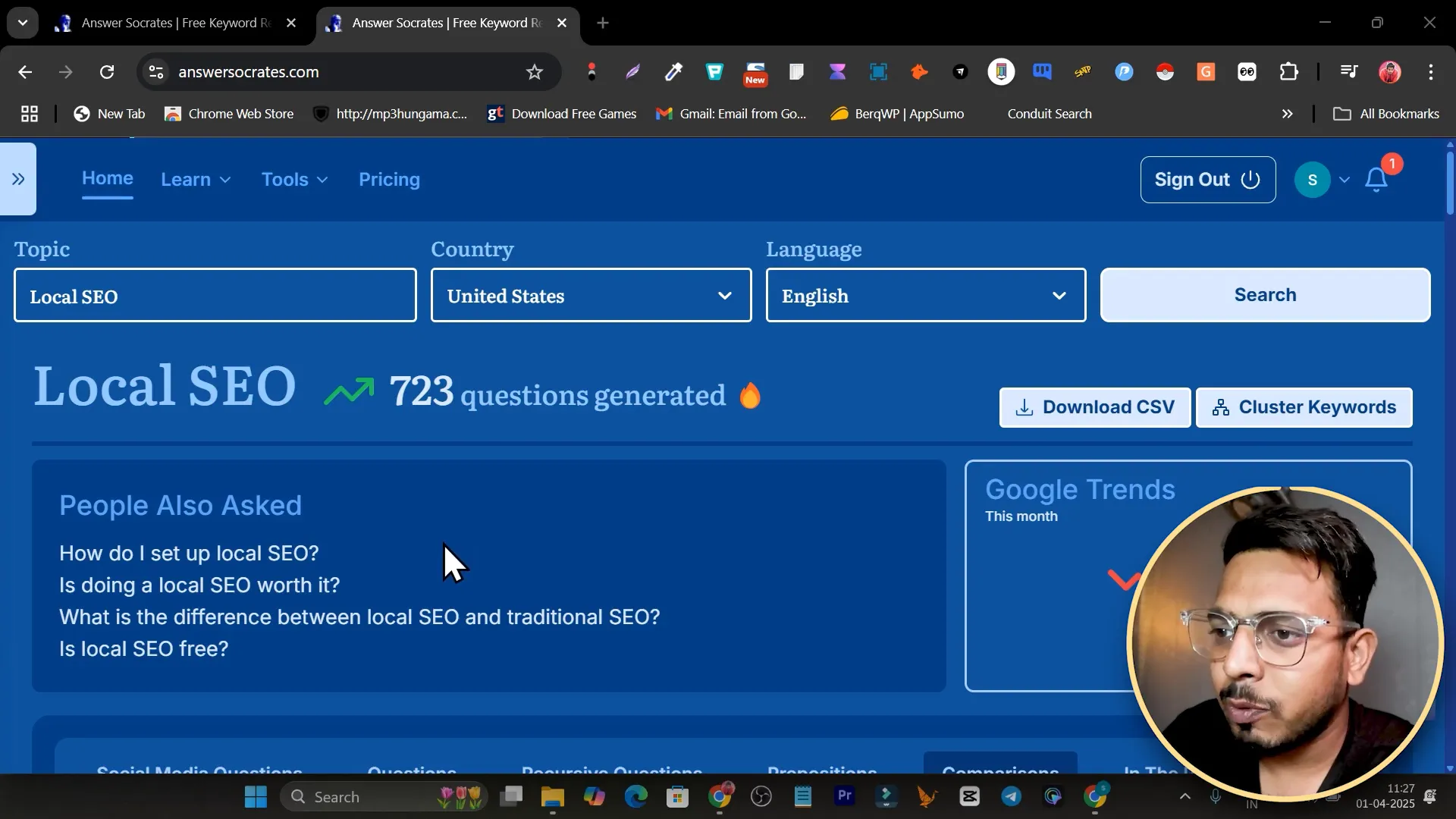Click the bookmark star in address bar
Screen dimensions: 1456x819
tap(535, 72)
